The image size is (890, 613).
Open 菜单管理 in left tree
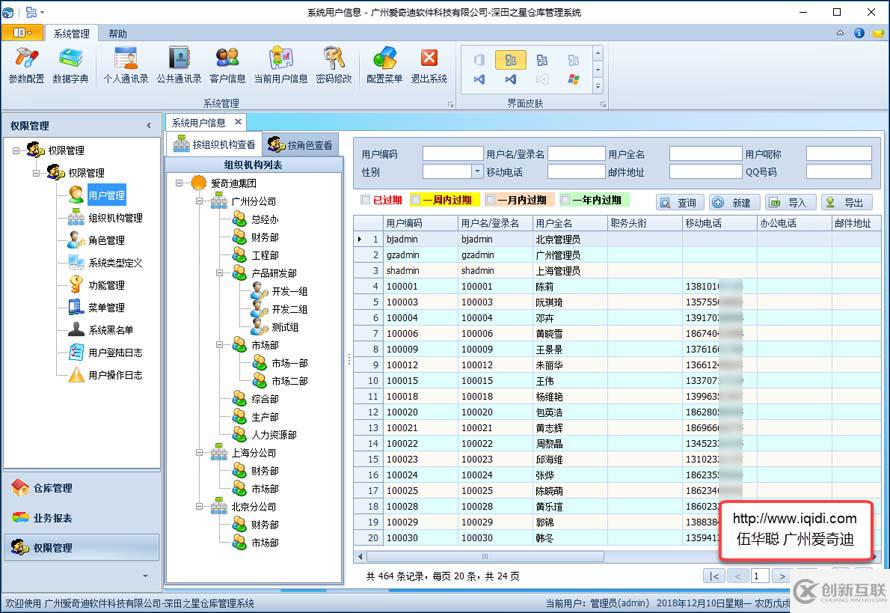106,308
